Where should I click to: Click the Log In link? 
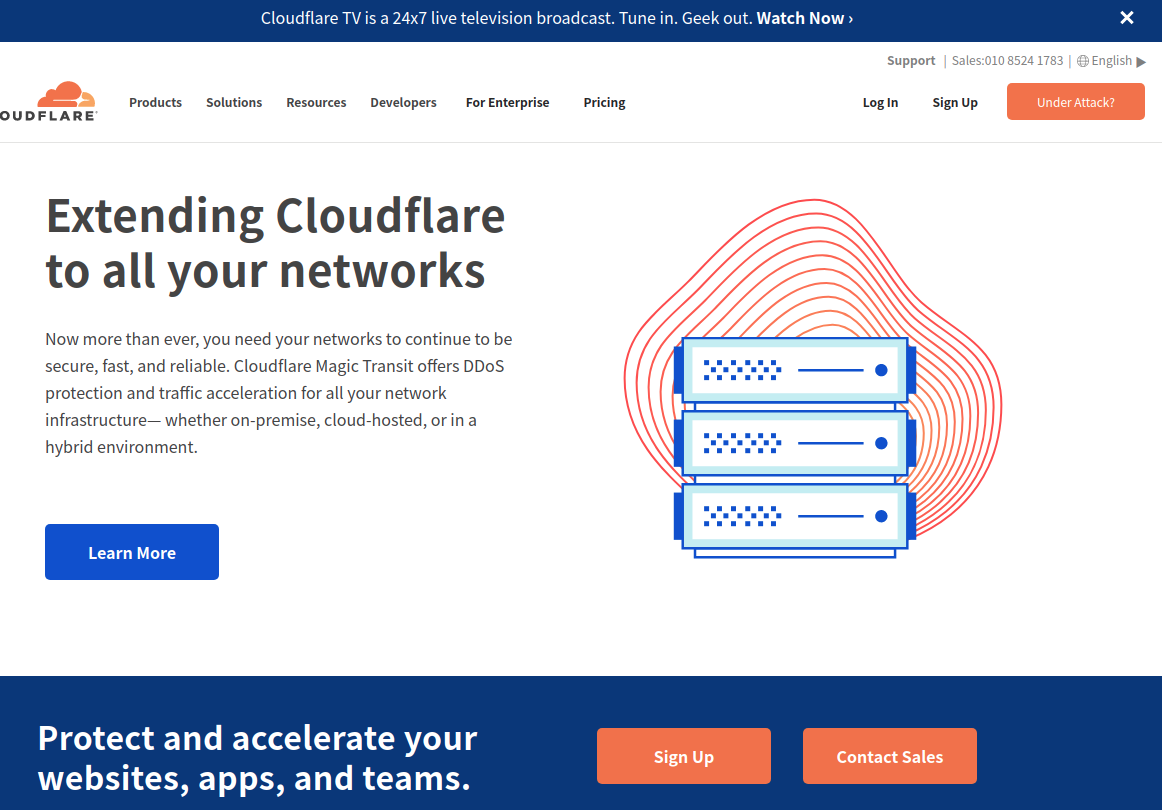(880, 102)
